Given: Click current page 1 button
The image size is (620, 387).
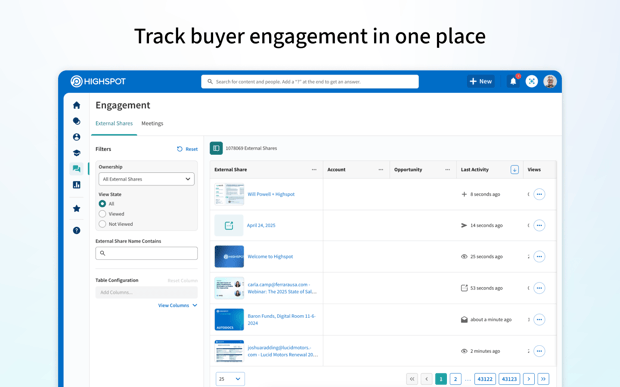Looking at the screenshot, I should pos(441,379).
